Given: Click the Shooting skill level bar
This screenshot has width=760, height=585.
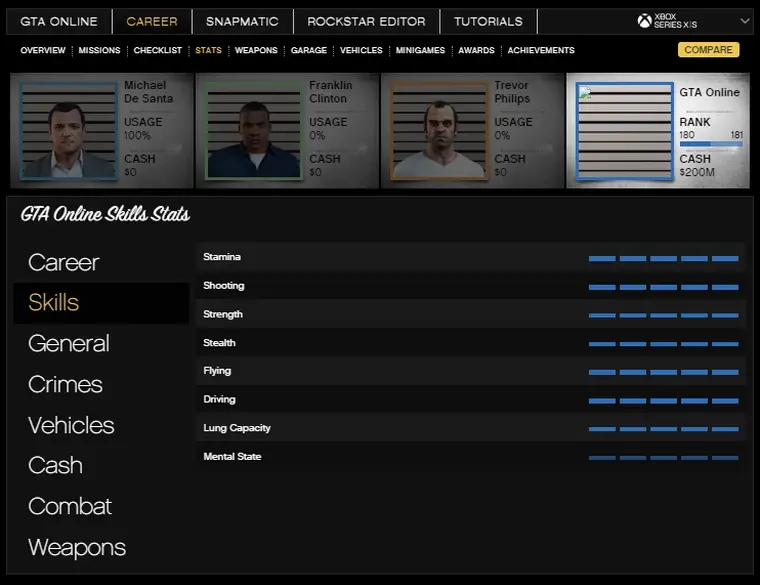Looking at the screenshot, I should pyautogui.click(x=664, y=287).
